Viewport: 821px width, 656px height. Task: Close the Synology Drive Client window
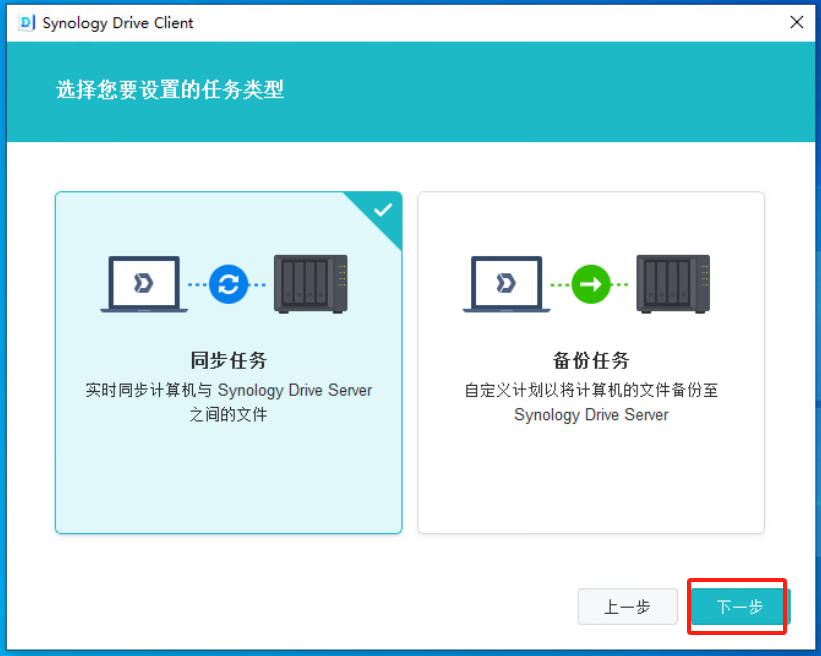796,22
